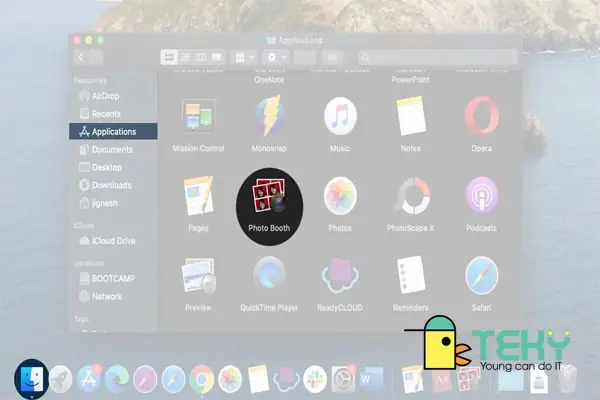The image size is (600, 400).
Task: Open Notes from the Dock
Action: click(258, 379)
